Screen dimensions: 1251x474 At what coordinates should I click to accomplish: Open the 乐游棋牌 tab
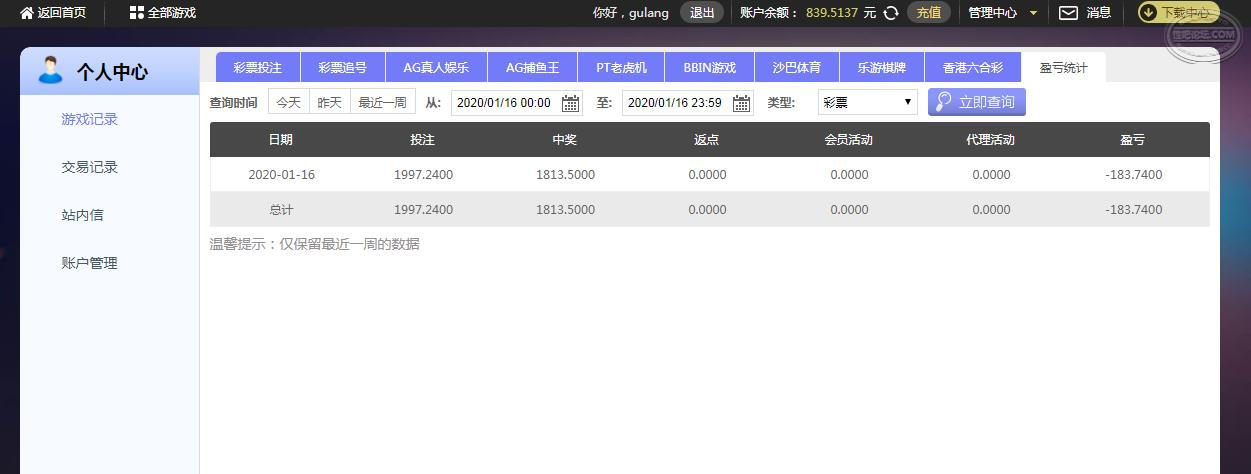pyautogui.click(x=882, y=67)
